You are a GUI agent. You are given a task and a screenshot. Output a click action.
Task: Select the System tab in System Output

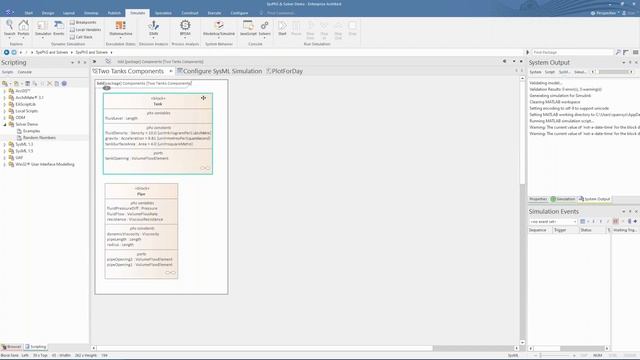pos(535,72)
